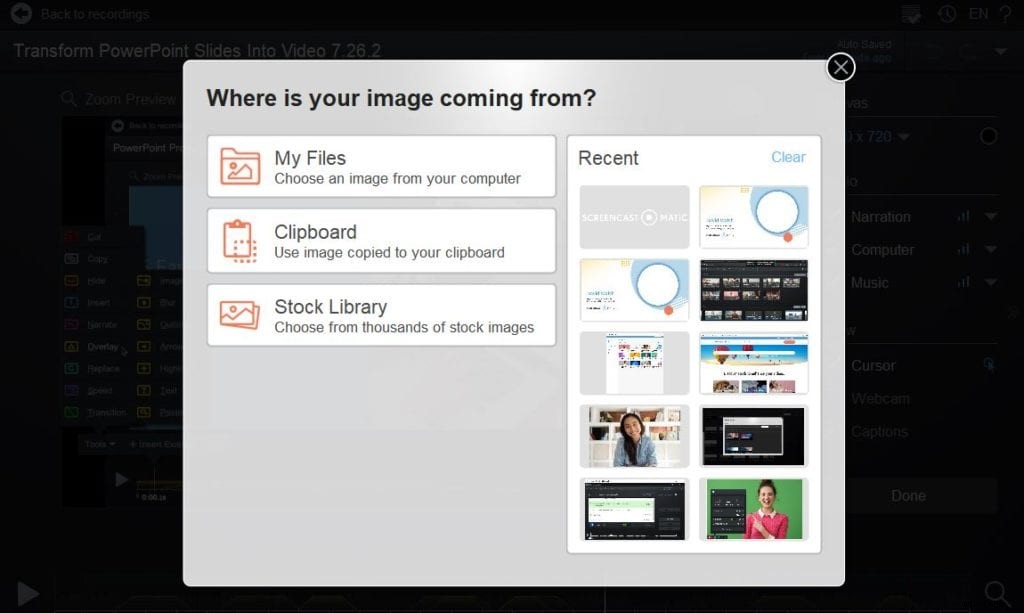Click the script notes checkmark icon
Image resolution: width=1024 pixels, height=613 pixels.
tap(910, 14)
